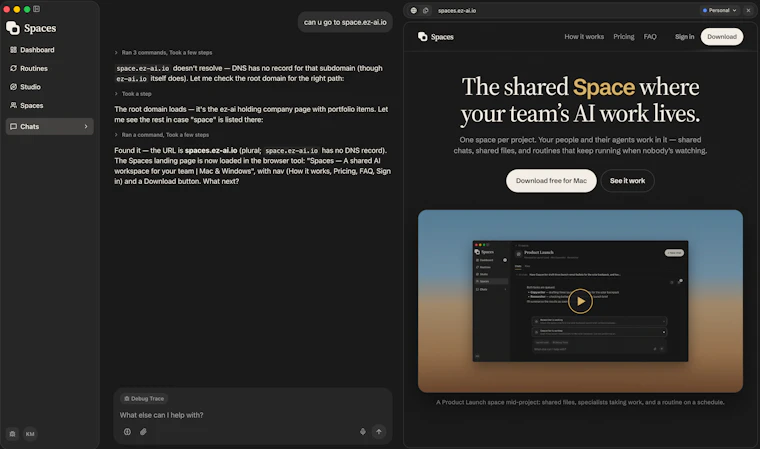Expand the 'Ran 3 commands, Took a few steps' row
Viewport: 760px width, 449px height.
163,52
